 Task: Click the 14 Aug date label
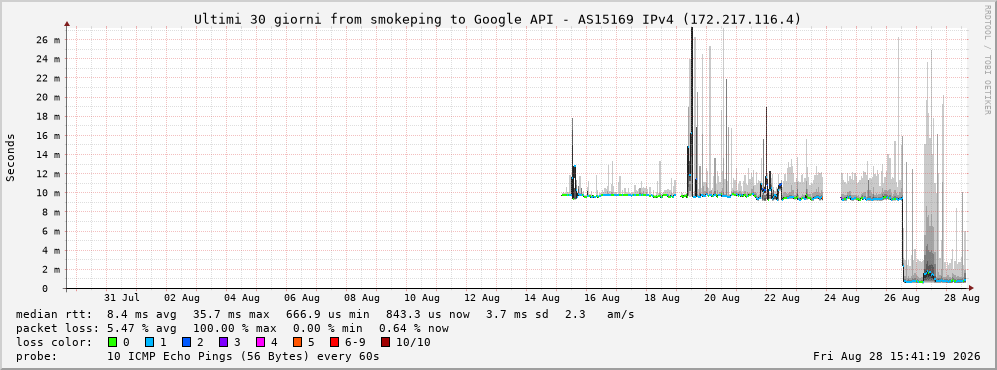542,298
